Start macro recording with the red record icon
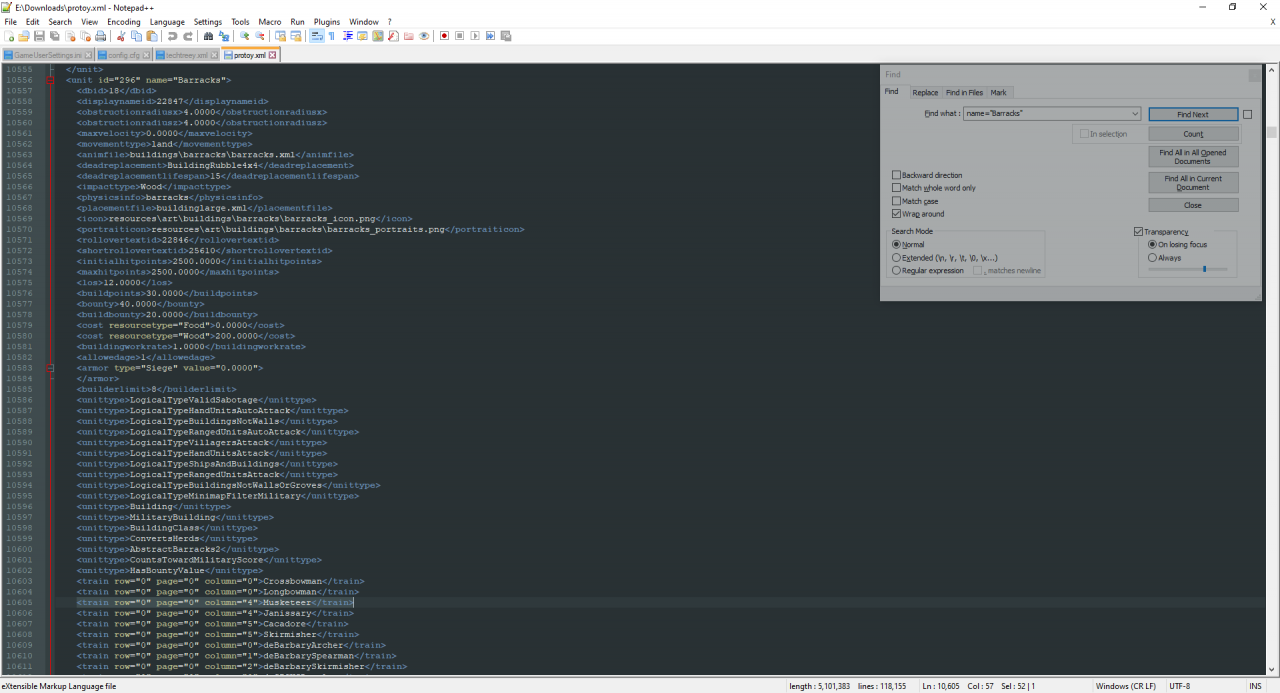 pyautogui.click(x=444, y=36)
